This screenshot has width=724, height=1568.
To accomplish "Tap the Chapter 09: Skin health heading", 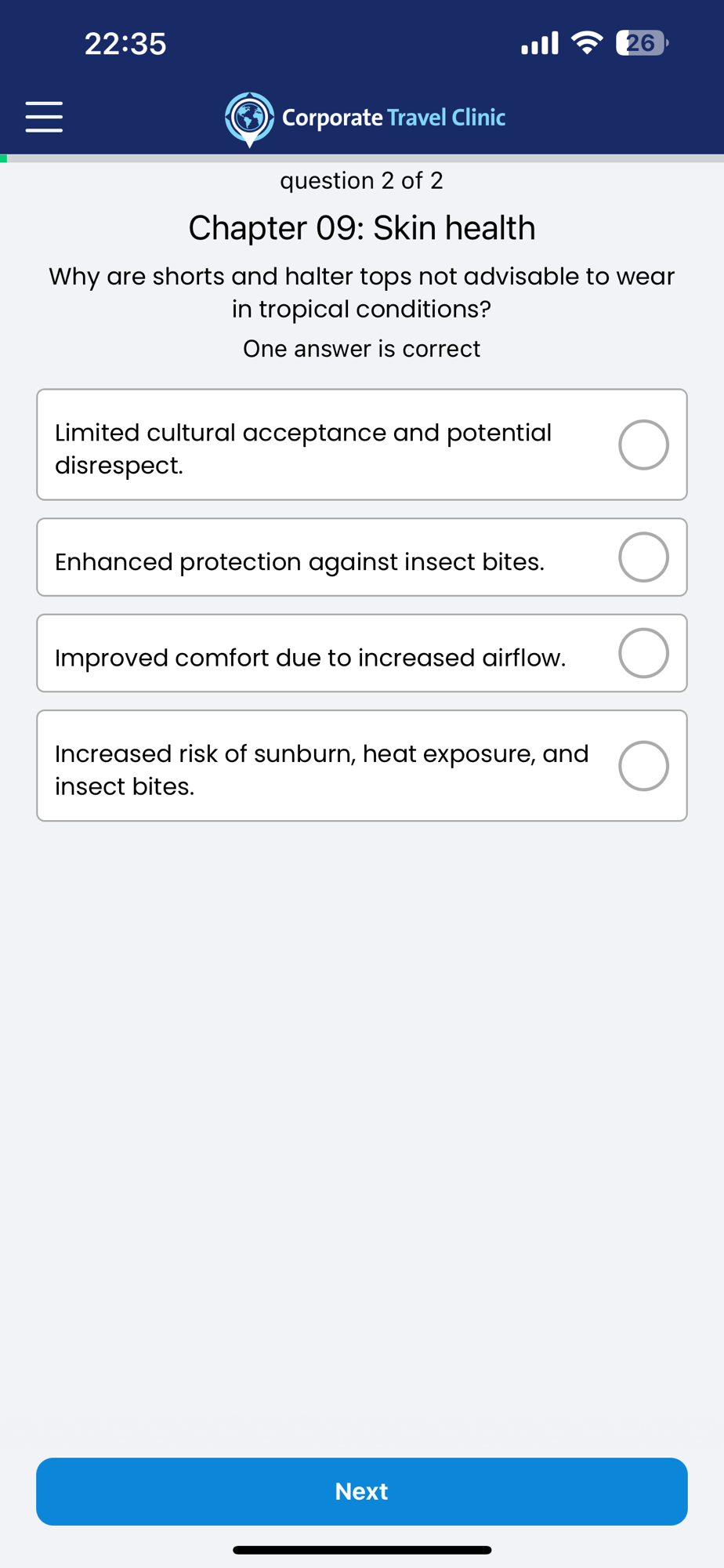I will (x=362, y=228).
